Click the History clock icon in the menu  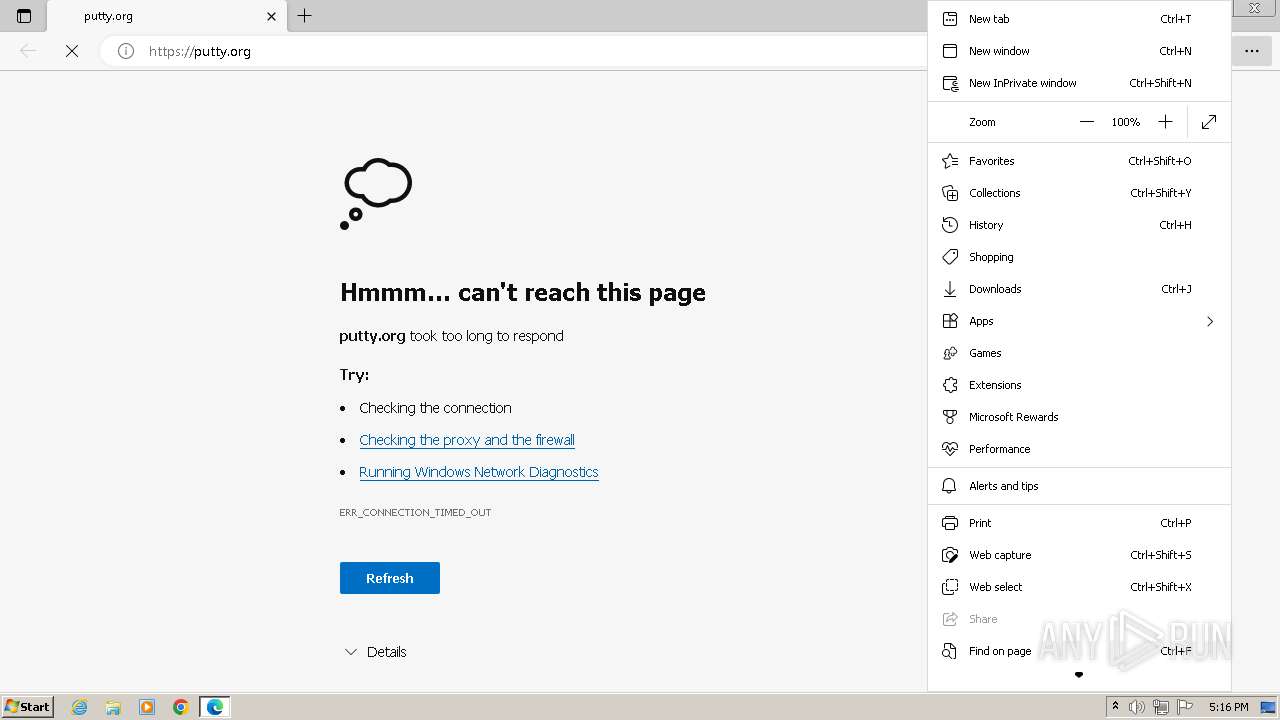[x=950, y=225]
